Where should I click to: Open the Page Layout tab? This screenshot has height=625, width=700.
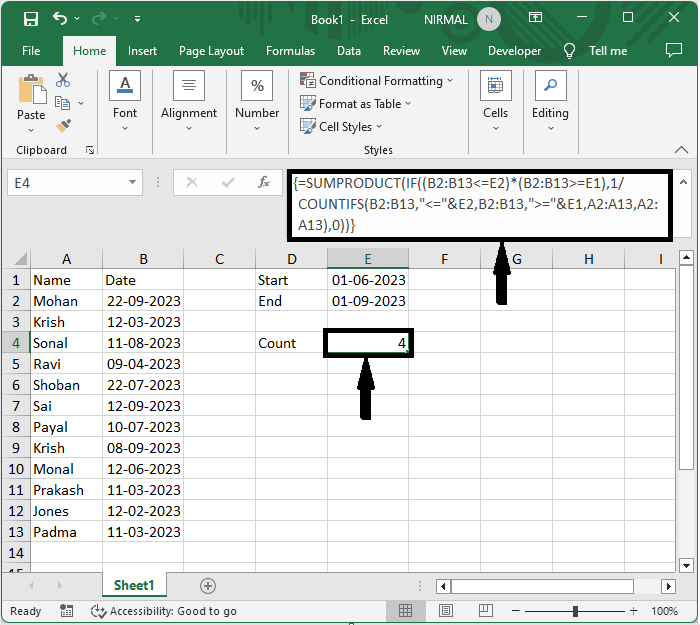pyautogui.click(x=211, y=51)
